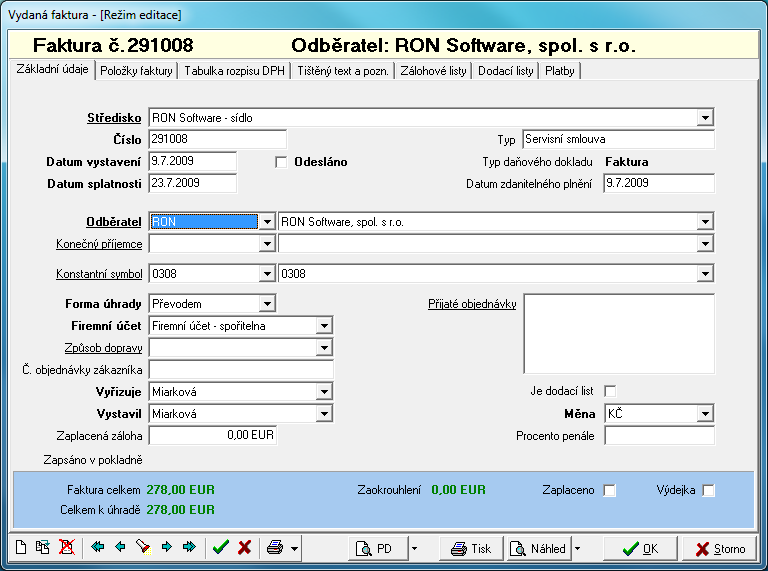768x571 pixels.
Task: Expand the Odběratel code dropdown showing RON
Action: tap(267, 222)
